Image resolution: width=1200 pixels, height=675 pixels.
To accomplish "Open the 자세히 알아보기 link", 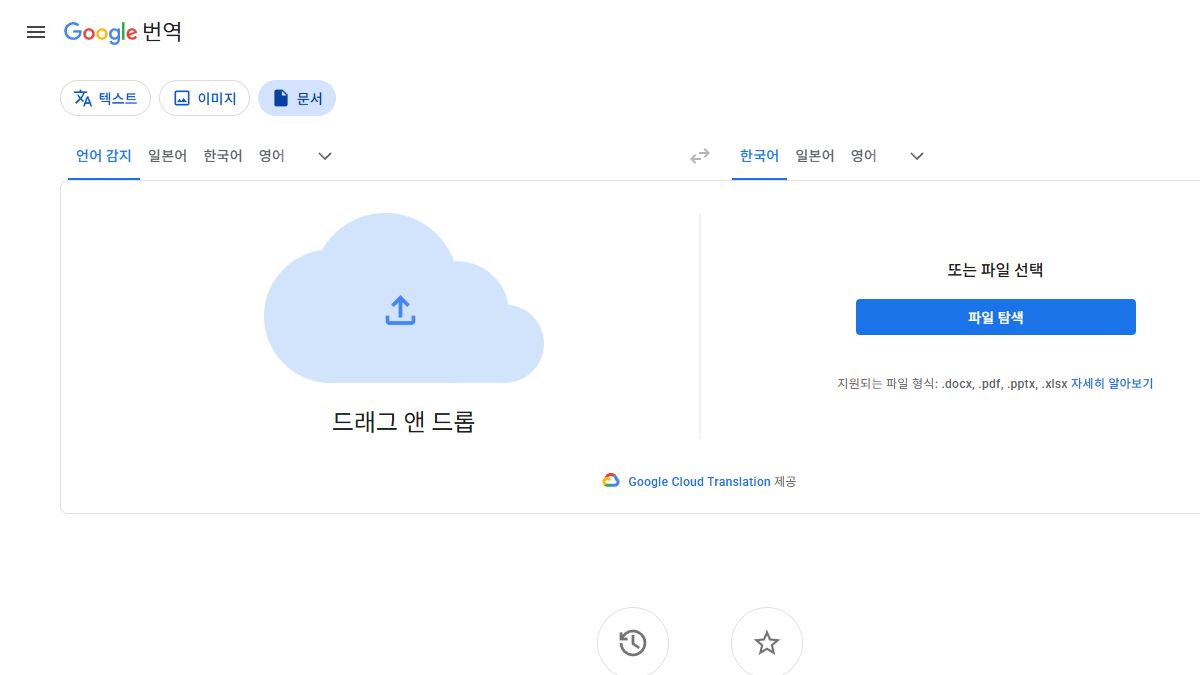I will [x=1112, y=384].
